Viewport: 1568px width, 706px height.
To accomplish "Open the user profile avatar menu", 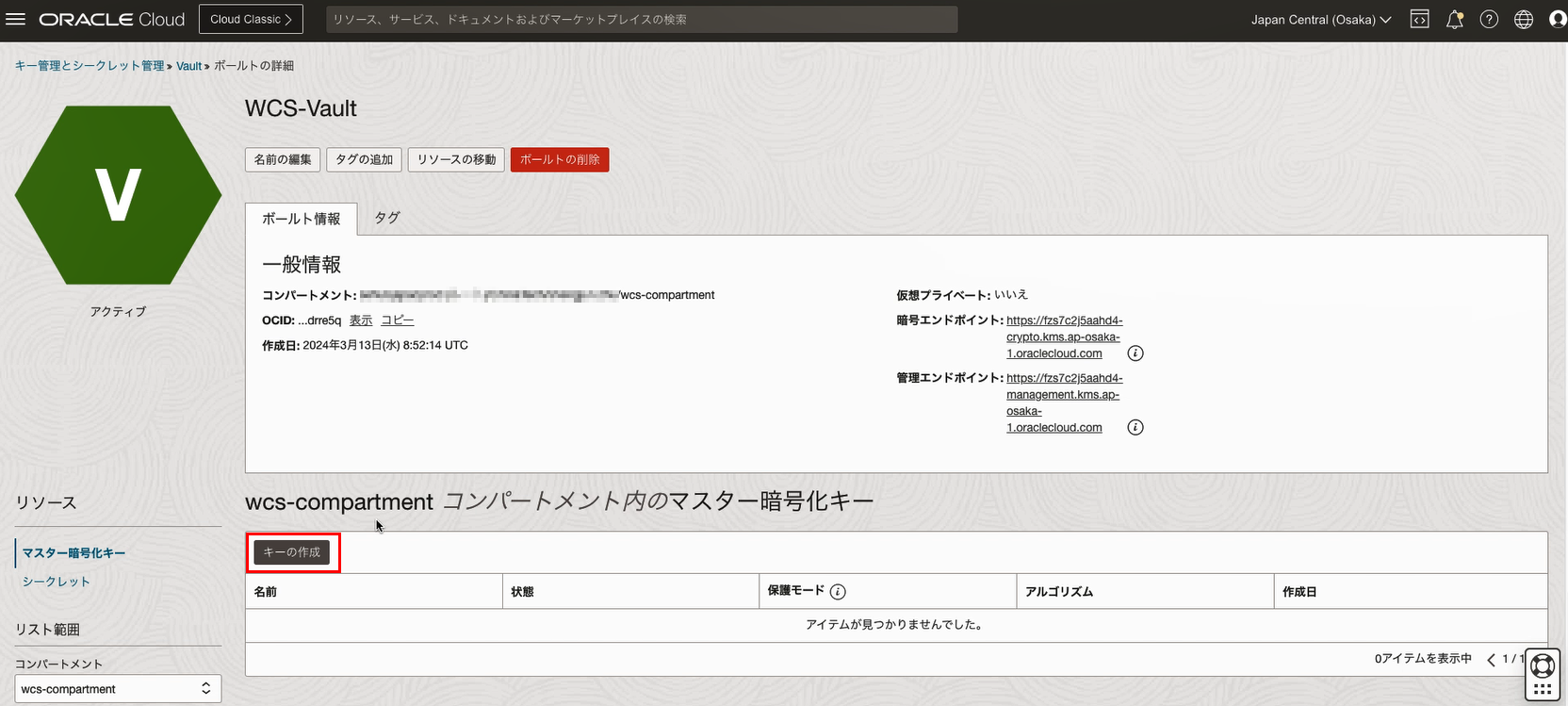I will coord(1558,19).
